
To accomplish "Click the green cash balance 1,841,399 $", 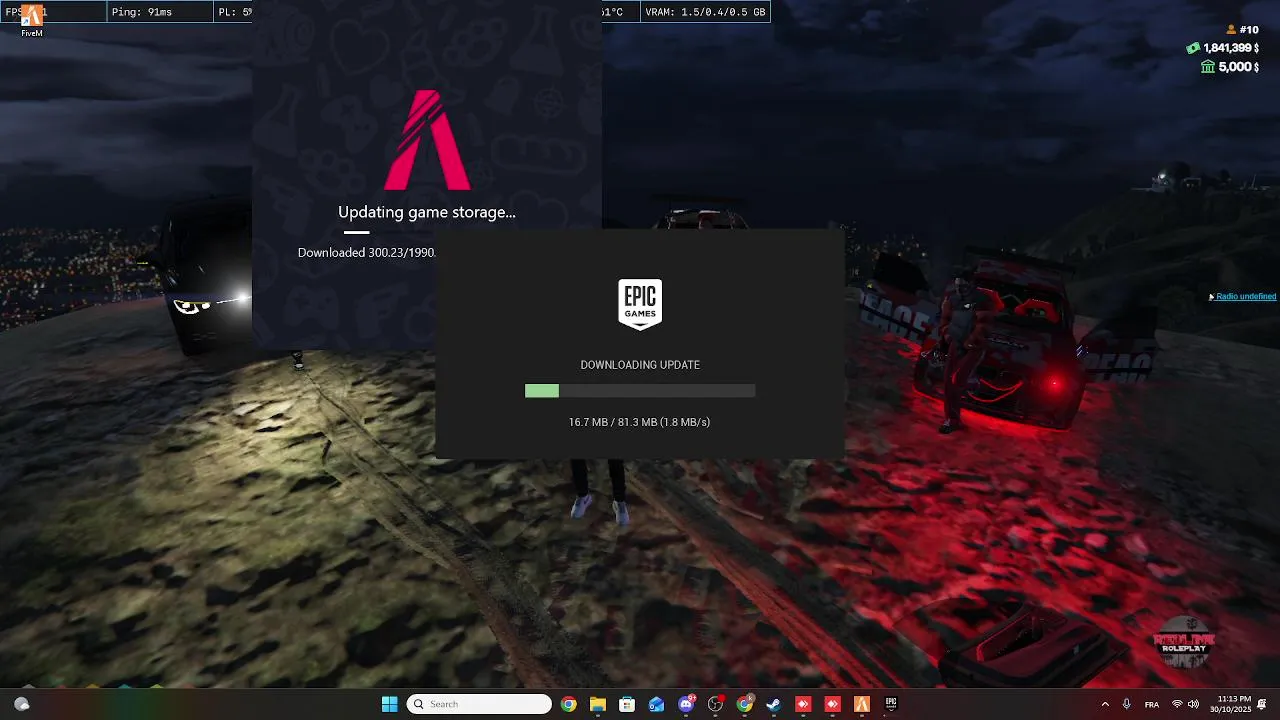I will click(x=1231, y=48).
